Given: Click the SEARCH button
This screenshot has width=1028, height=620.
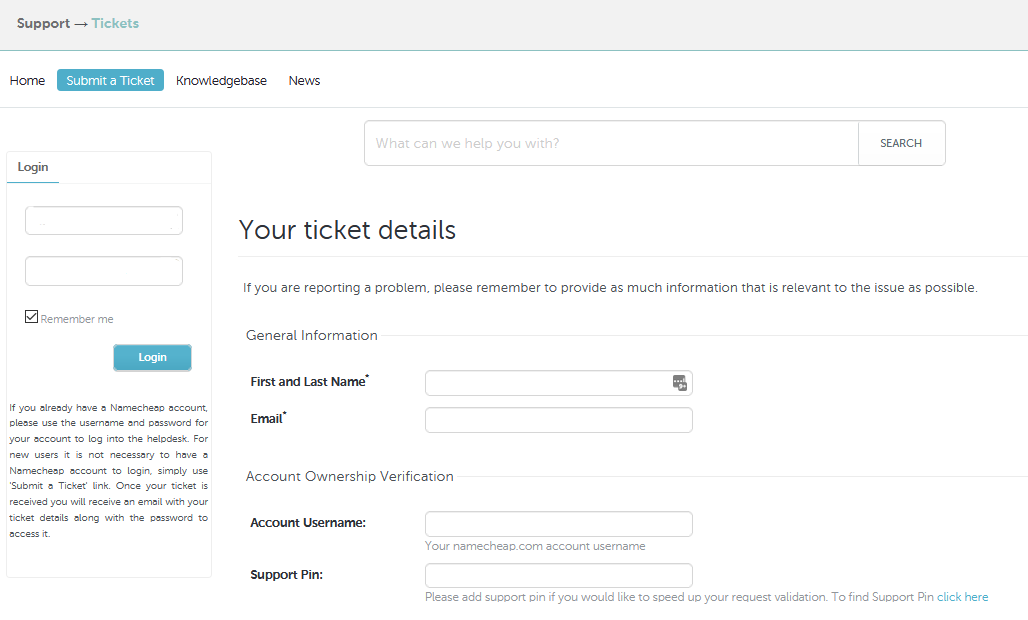Looking at the screenshot, I should (x=901, y=143).
